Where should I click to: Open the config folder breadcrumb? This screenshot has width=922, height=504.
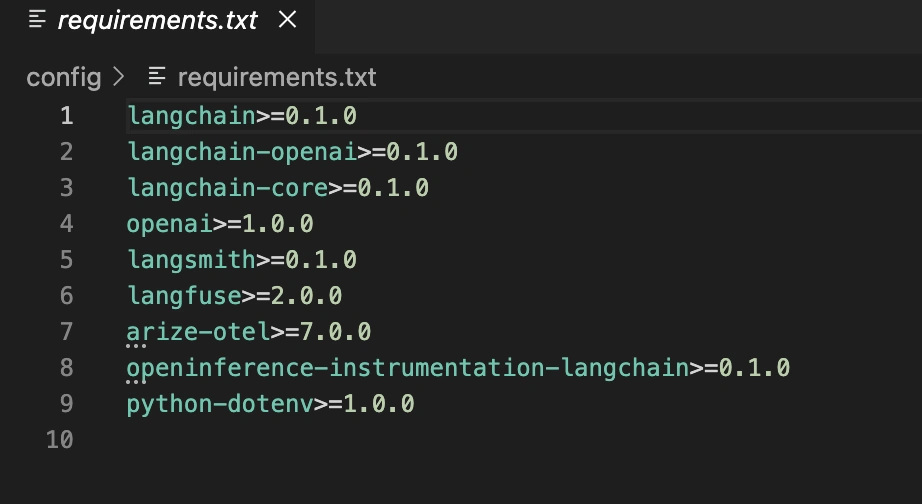pyautogui.click(x=64, y=77)
